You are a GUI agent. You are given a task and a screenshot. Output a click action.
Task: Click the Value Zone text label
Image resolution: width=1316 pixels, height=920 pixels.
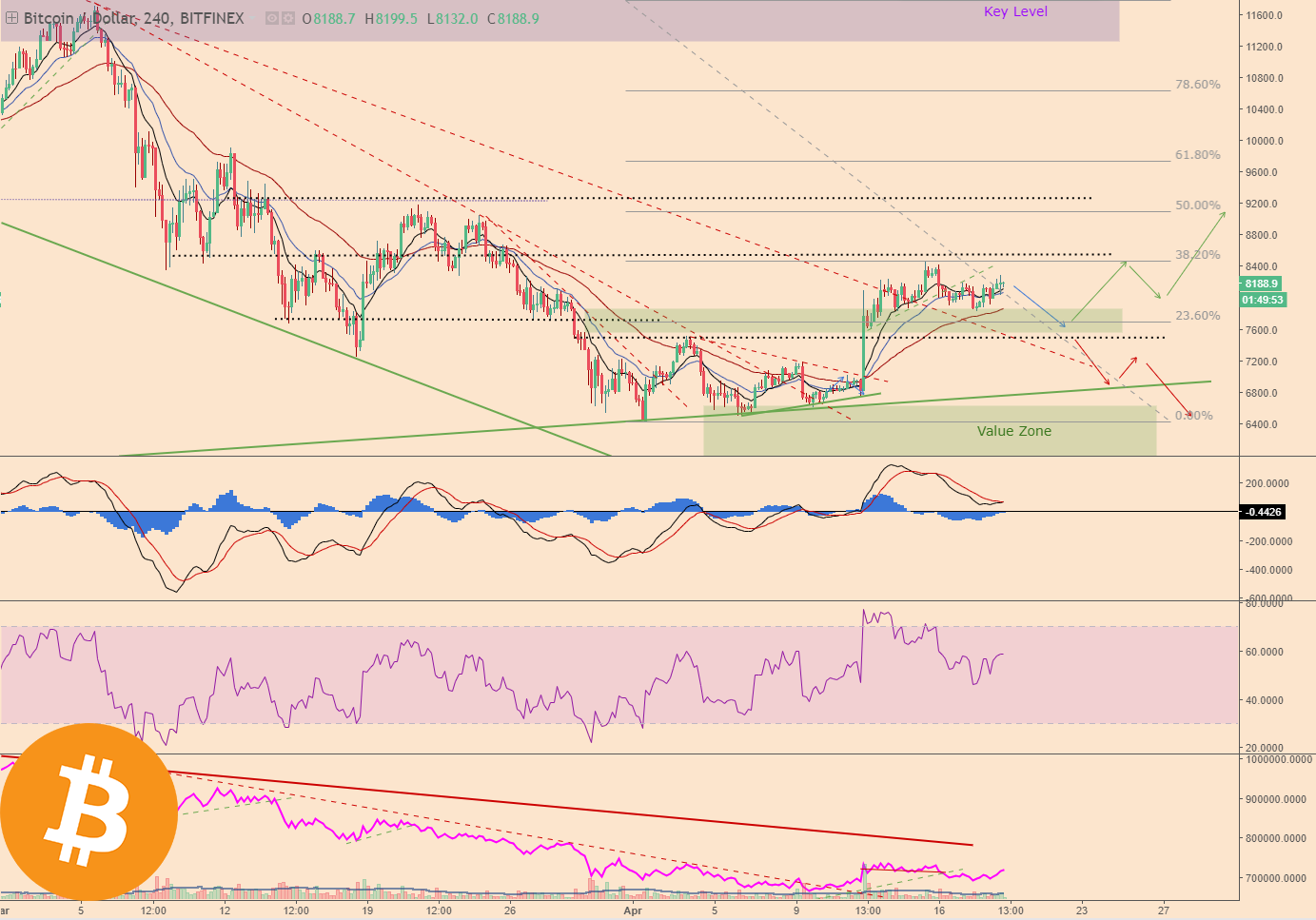[x=1014, y=431]
